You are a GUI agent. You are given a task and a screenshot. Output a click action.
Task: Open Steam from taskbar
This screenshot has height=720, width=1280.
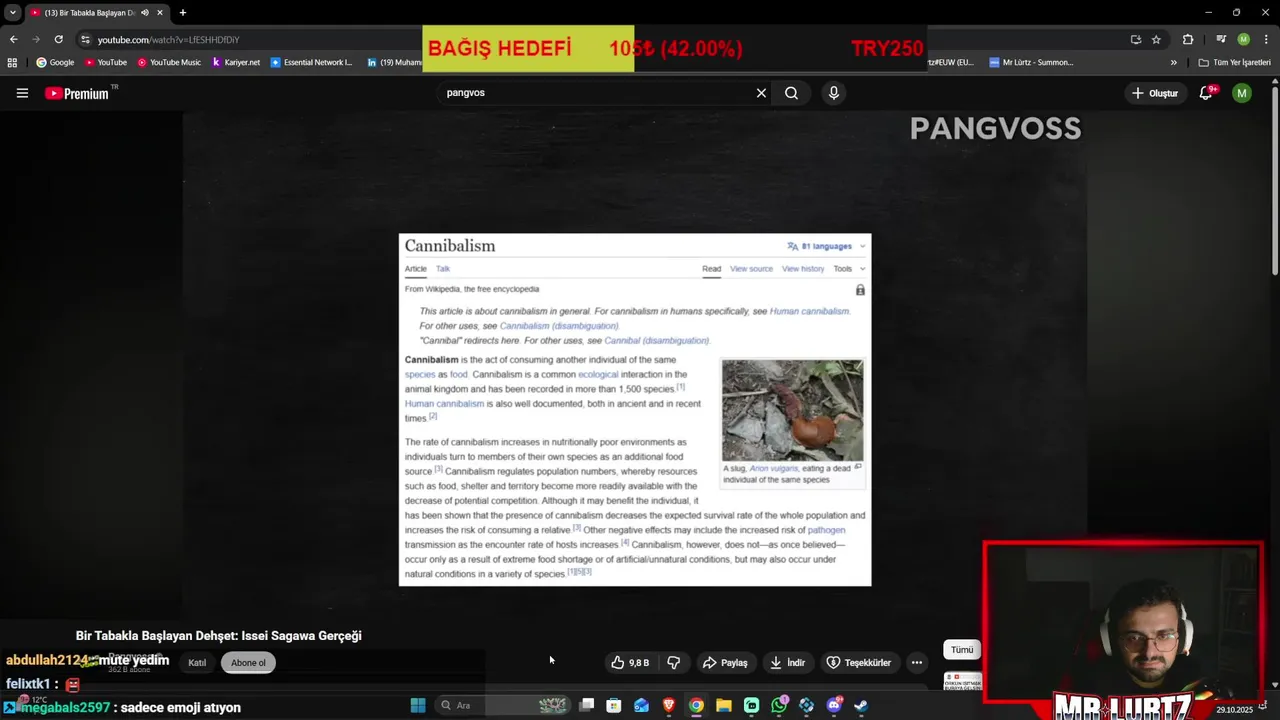861,705
